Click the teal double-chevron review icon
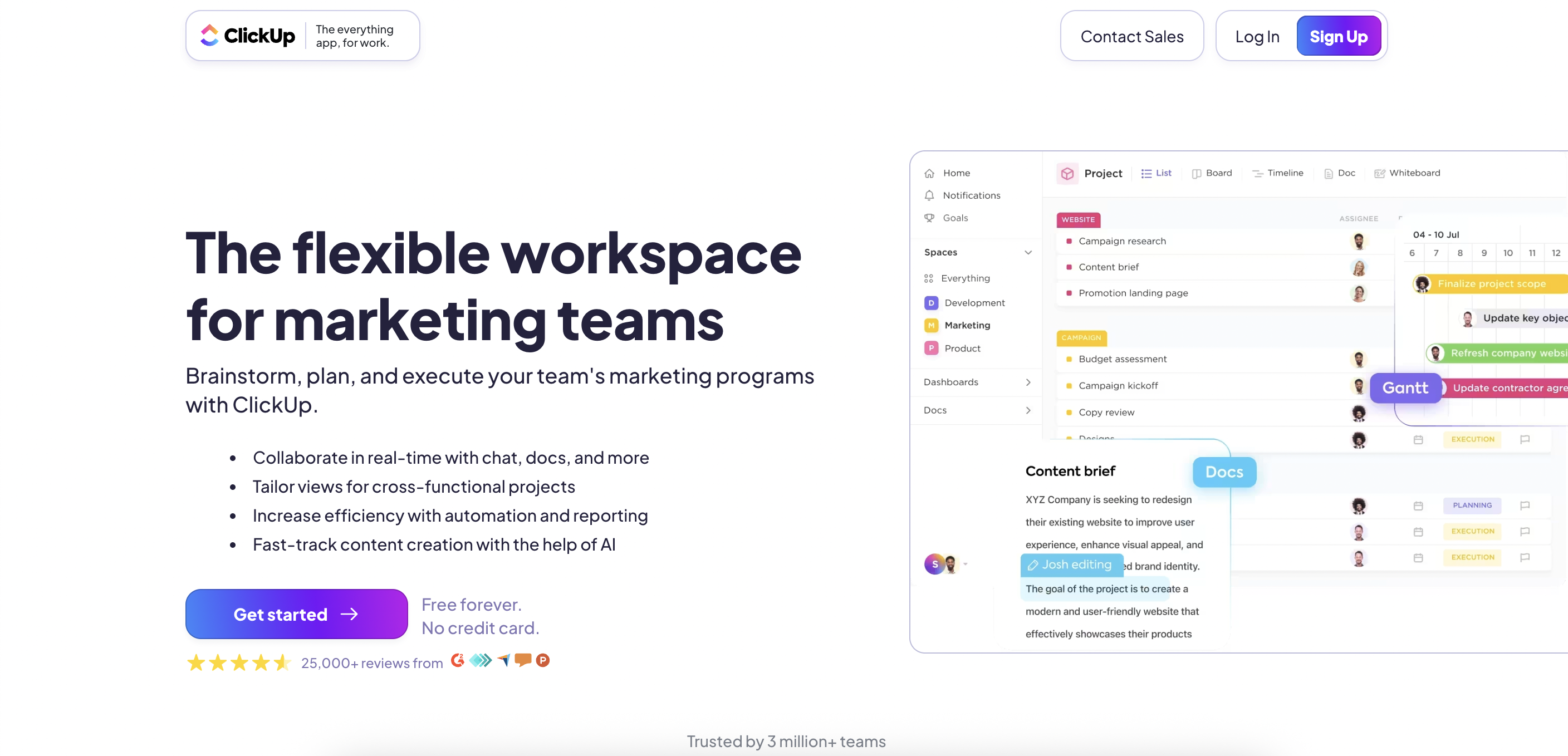 481,660
